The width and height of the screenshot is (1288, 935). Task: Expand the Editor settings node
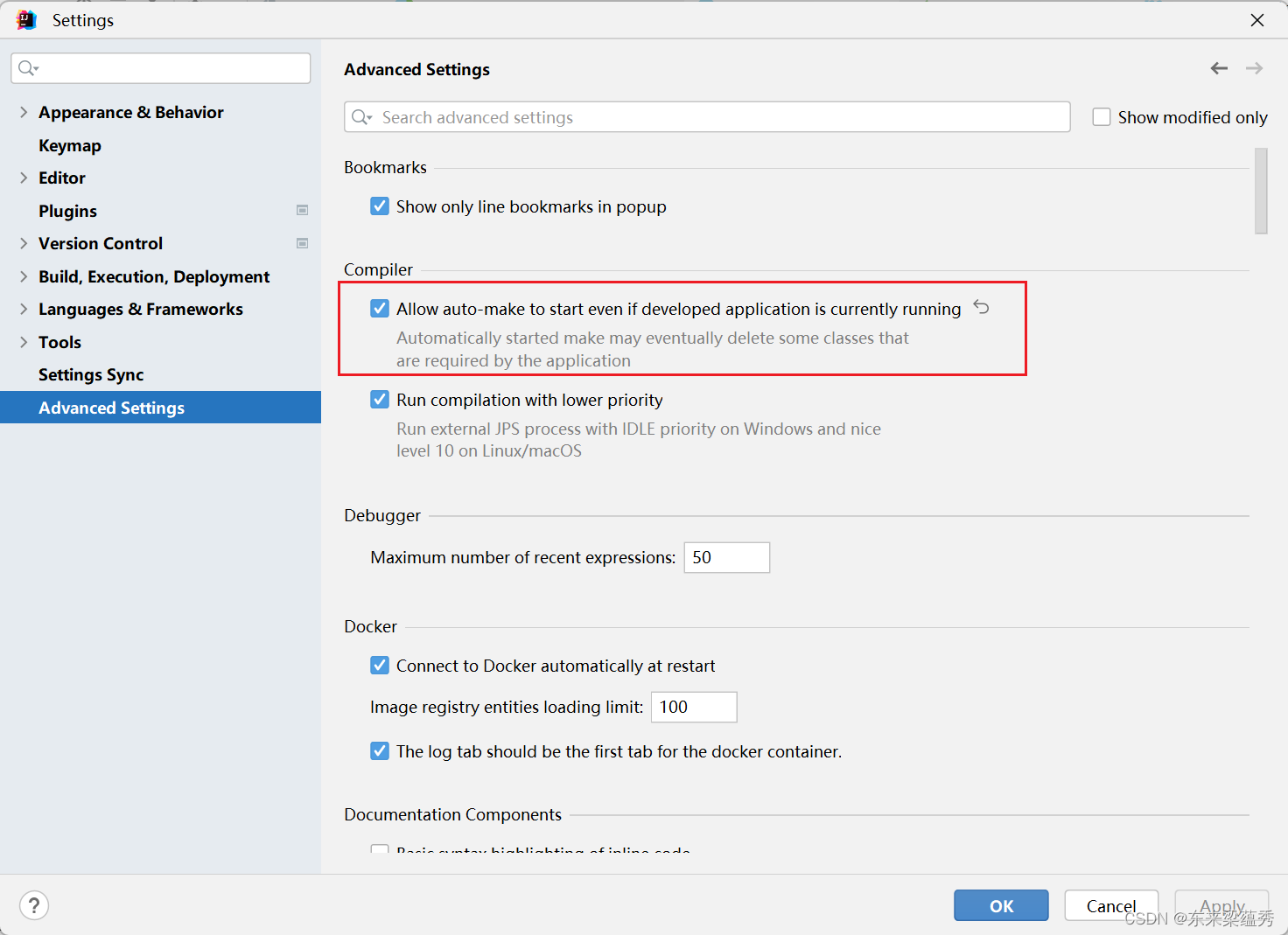click(x=24, y=178)
